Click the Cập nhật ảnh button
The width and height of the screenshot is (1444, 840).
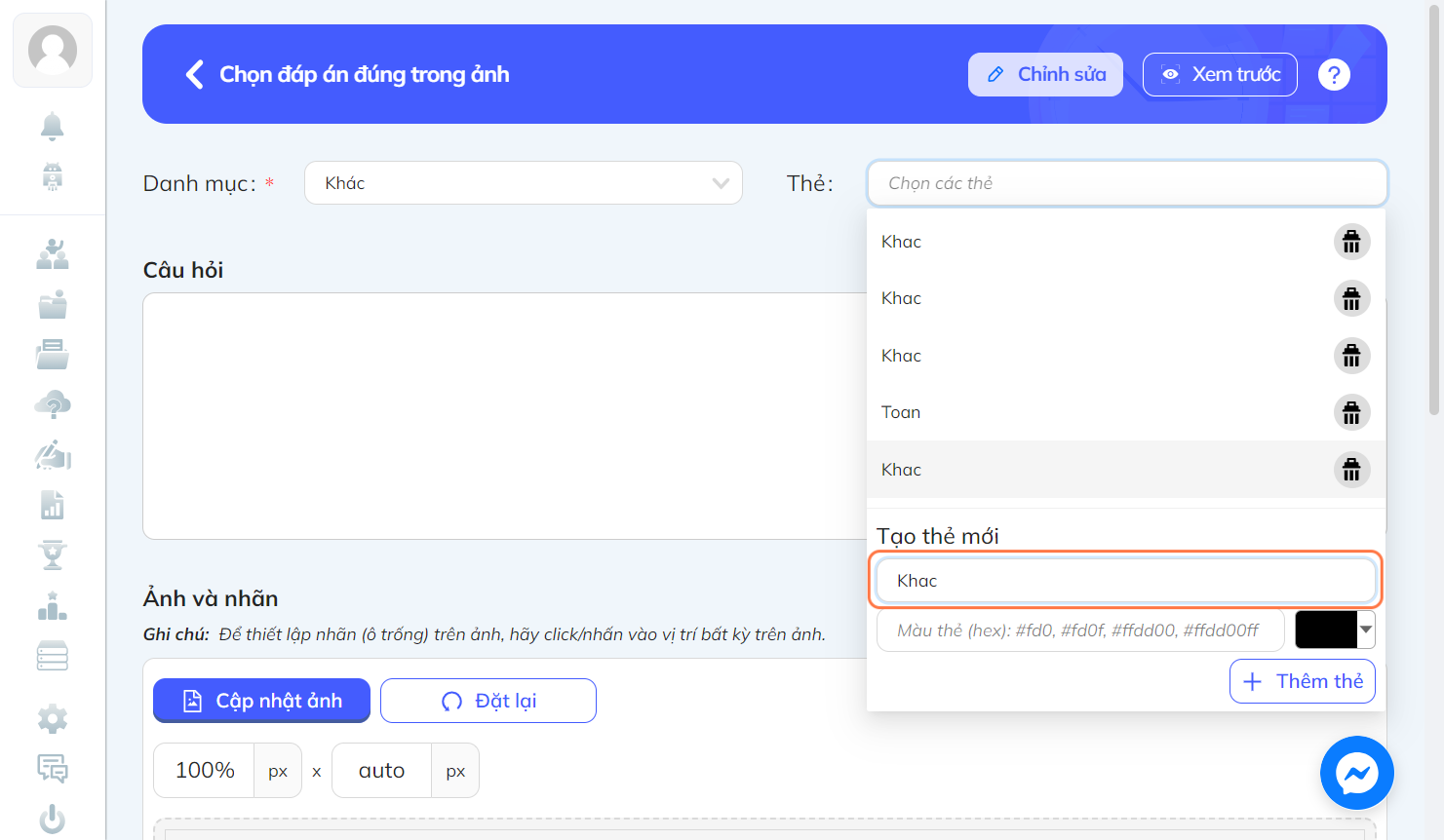[261, 701]
